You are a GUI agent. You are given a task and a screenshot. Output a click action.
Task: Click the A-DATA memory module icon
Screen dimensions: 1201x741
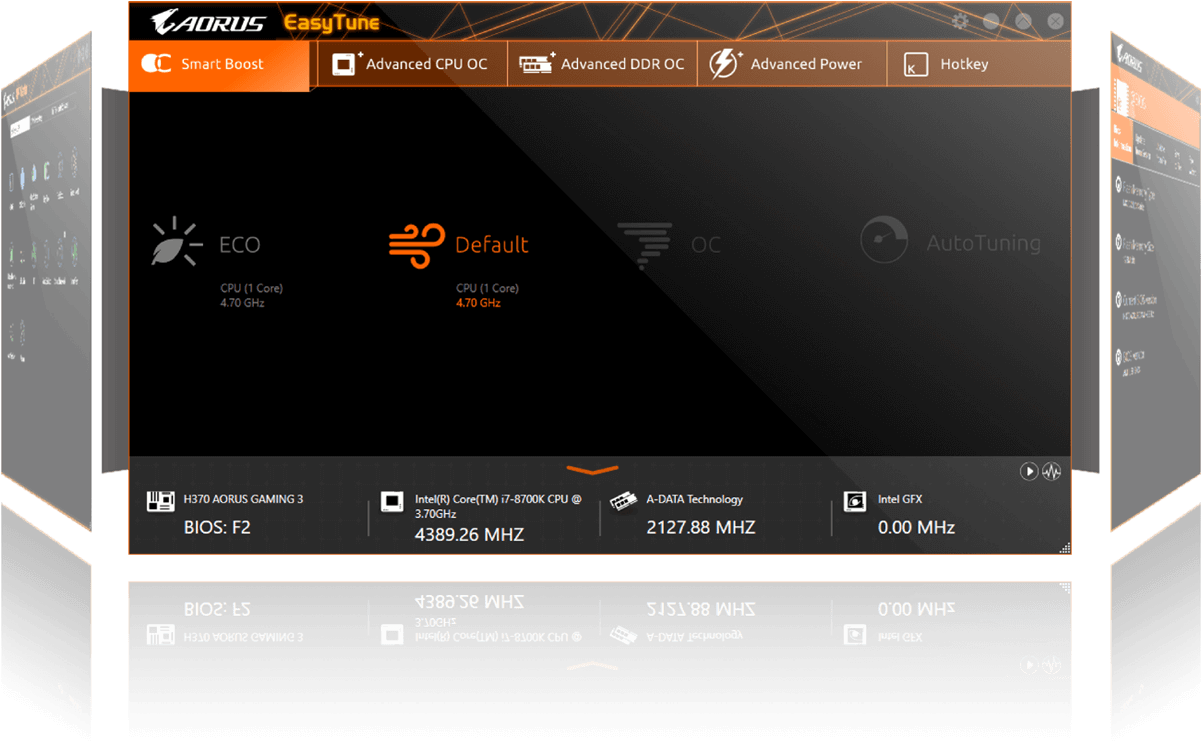coord(624,500)
